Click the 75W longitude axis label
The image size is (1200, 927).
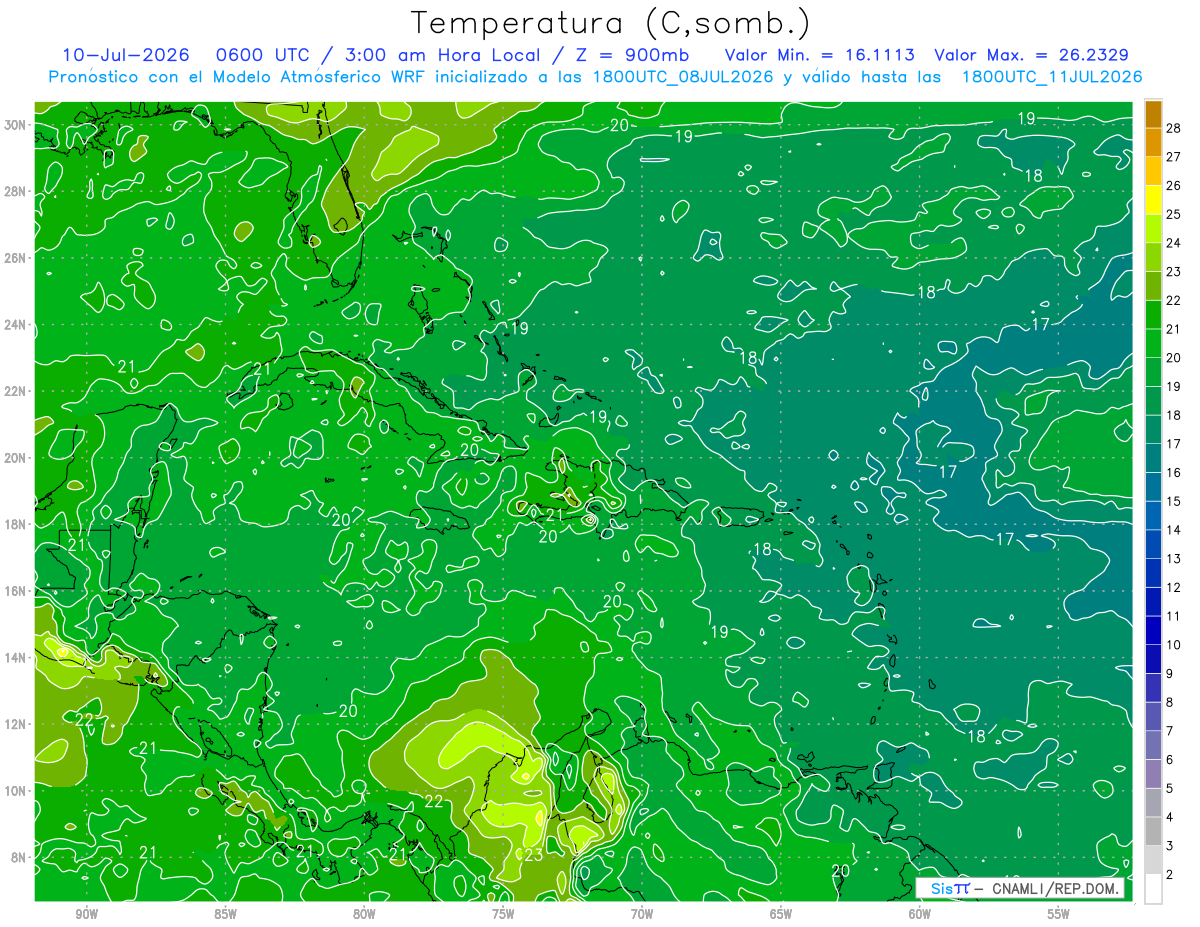[x=503, y=914]
